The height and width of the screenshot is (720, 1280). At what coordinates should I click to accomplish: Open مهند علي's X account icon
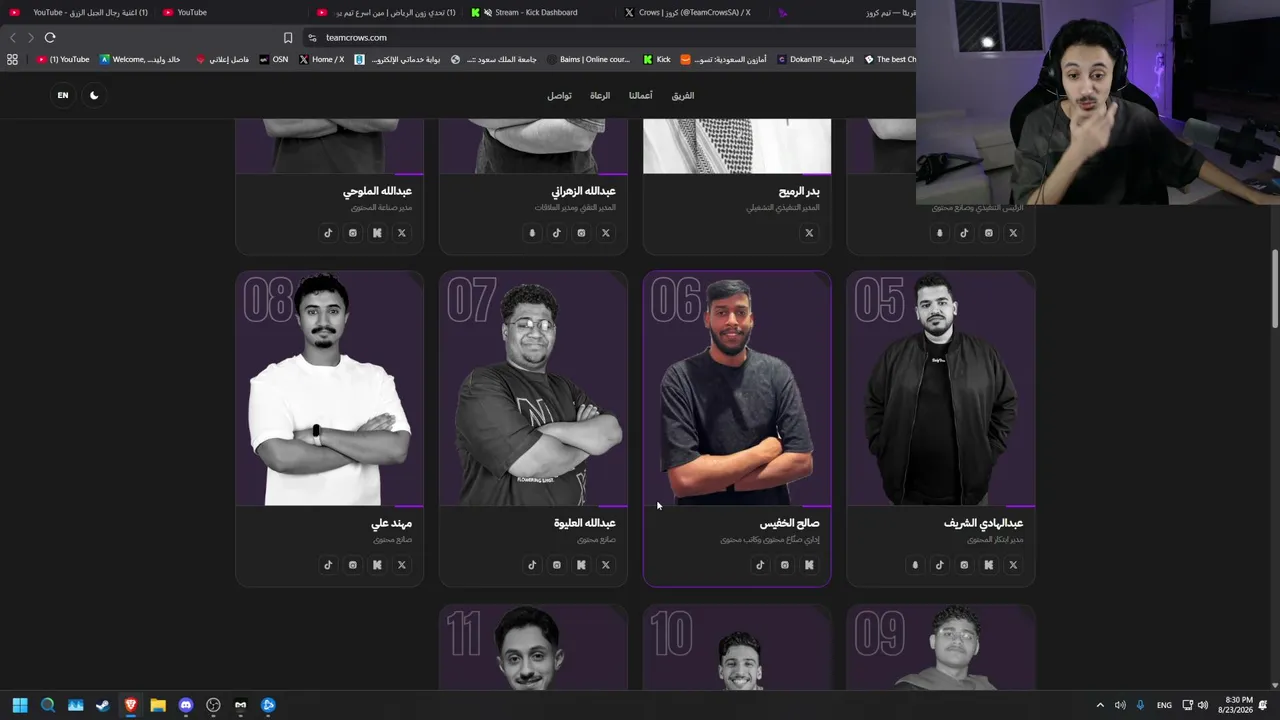coord(401,565)
